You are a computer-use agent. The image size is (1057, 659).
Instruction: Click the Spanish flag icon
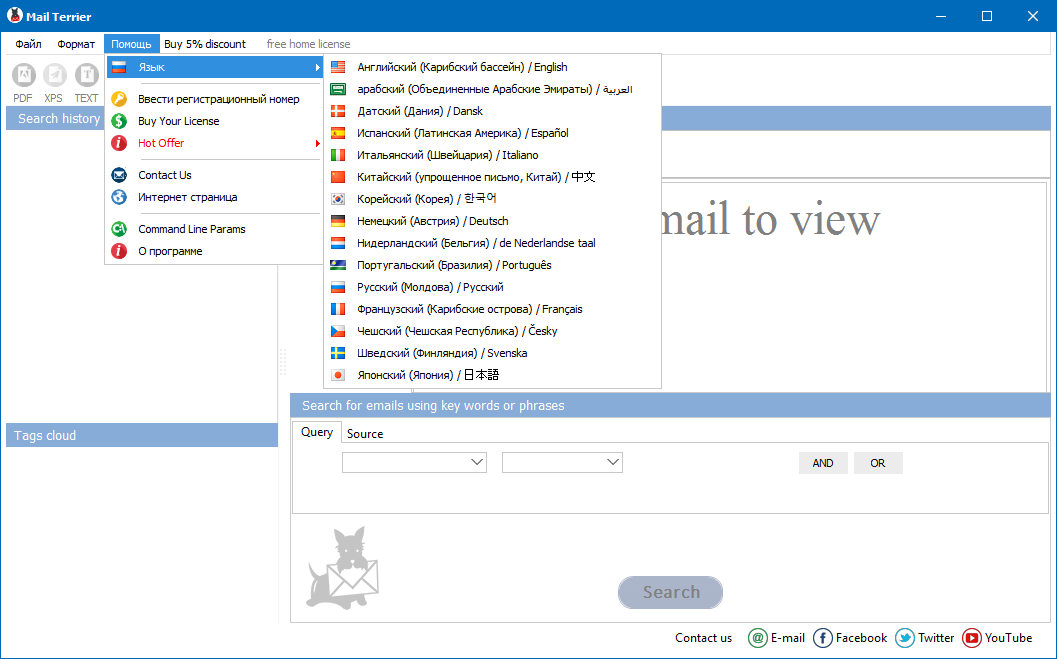[x=338, y=133]
